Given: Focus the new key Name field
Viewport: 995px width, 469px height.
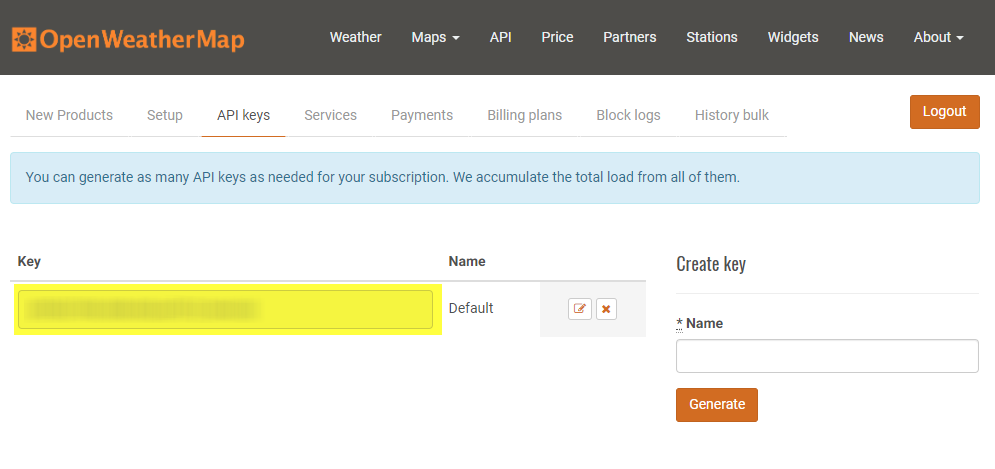Looking at the screenshot, I should (826, 356).
